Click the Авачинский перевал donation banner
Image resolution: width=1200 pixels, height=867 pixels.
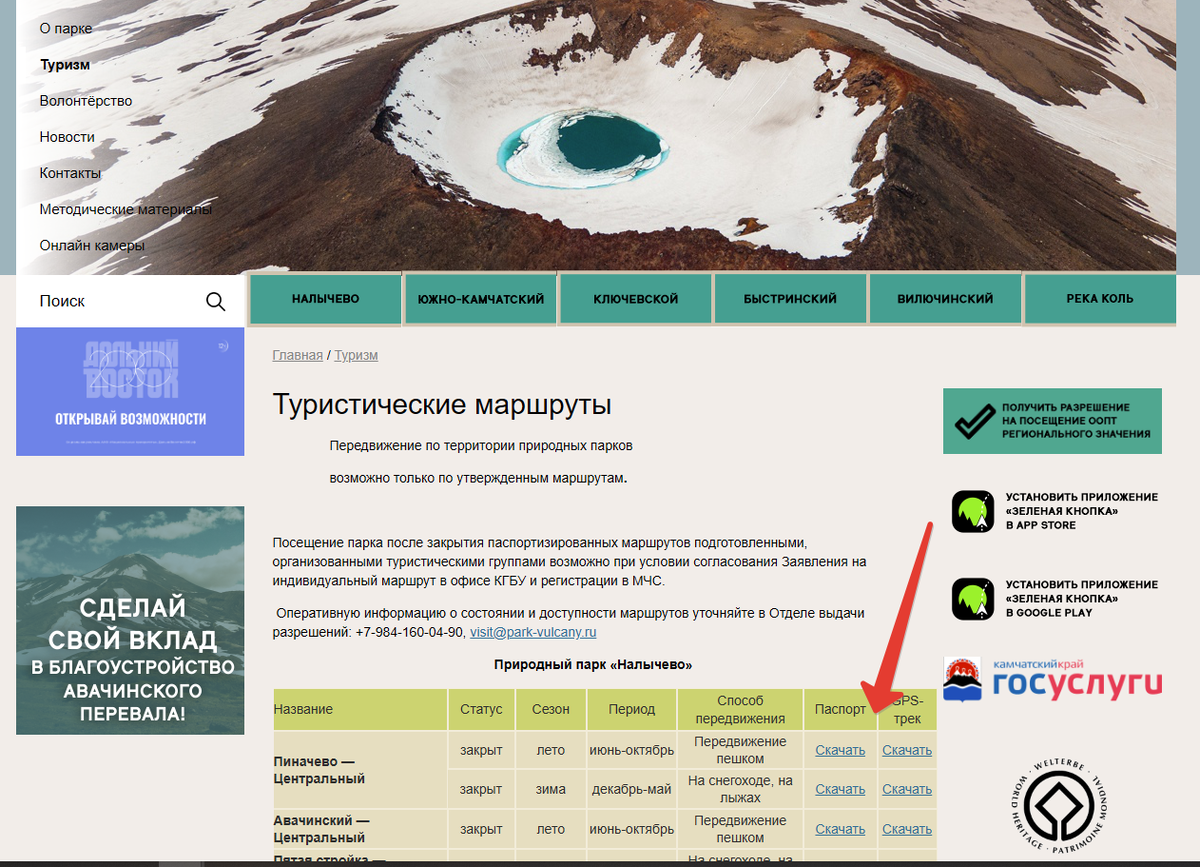click(130, 620)
